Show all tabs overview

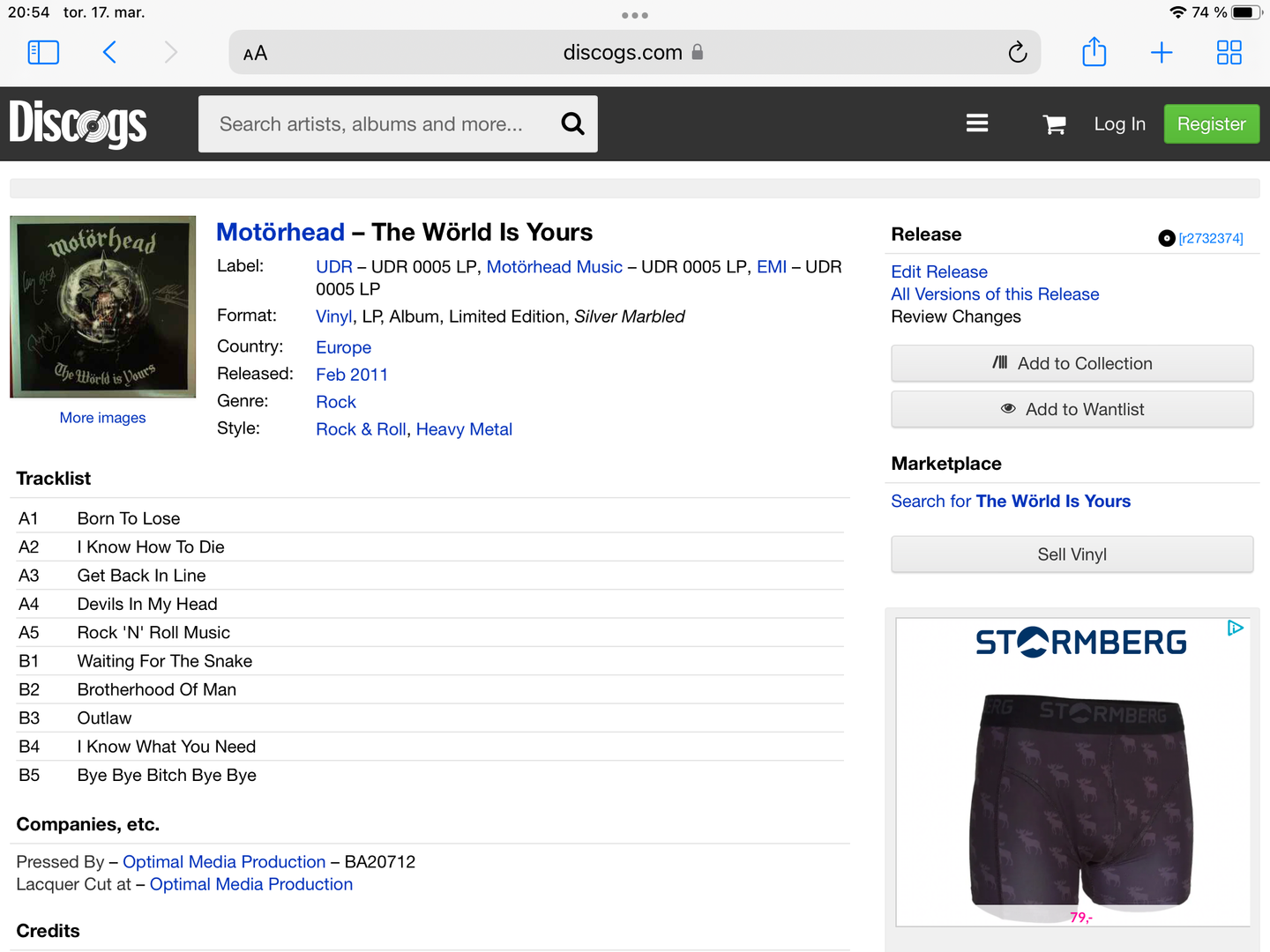click(x=1229, y=53)
